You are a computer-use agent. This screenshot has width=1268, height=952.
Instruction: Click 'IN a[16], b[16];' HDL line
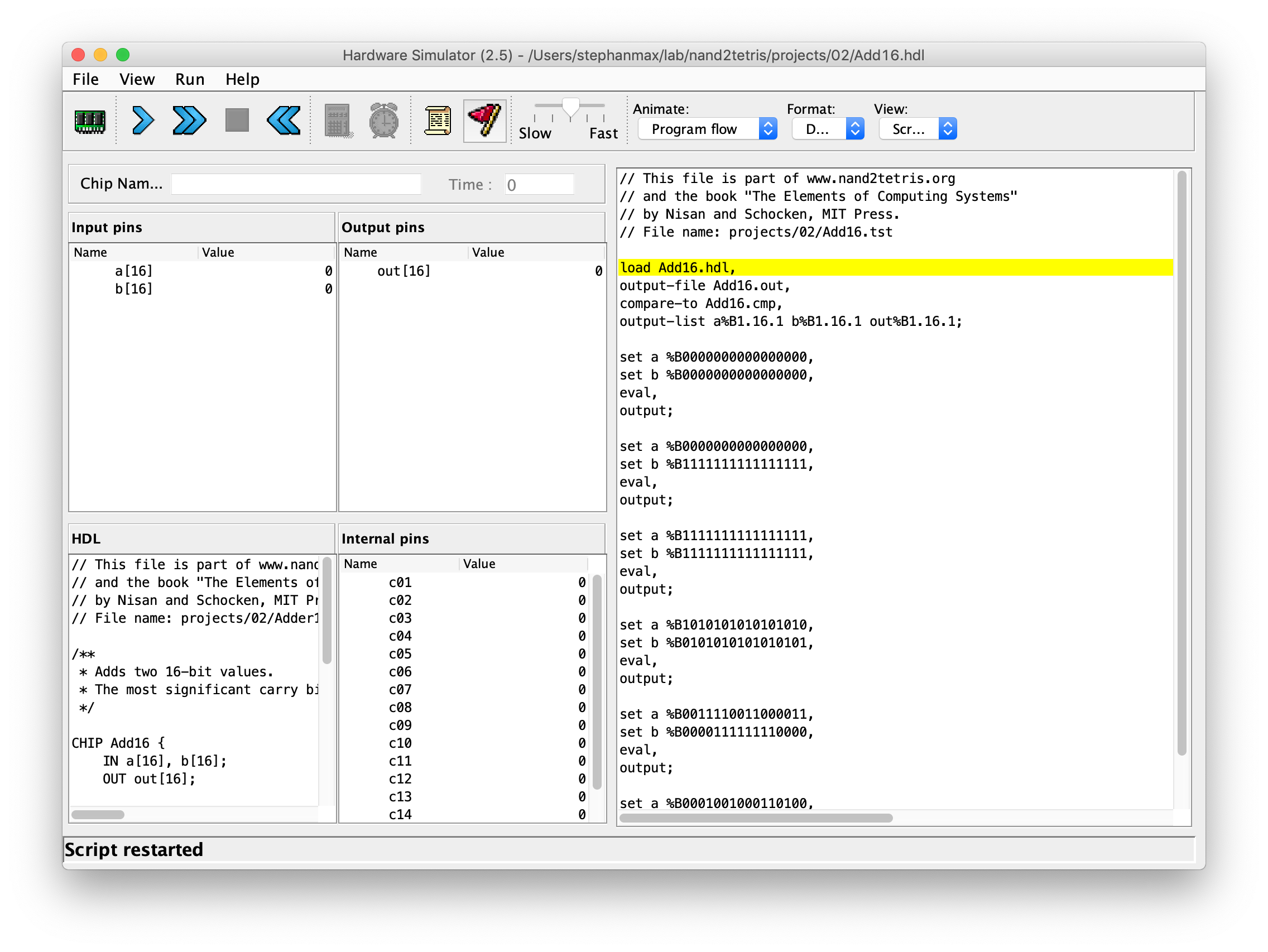(165, 761)
